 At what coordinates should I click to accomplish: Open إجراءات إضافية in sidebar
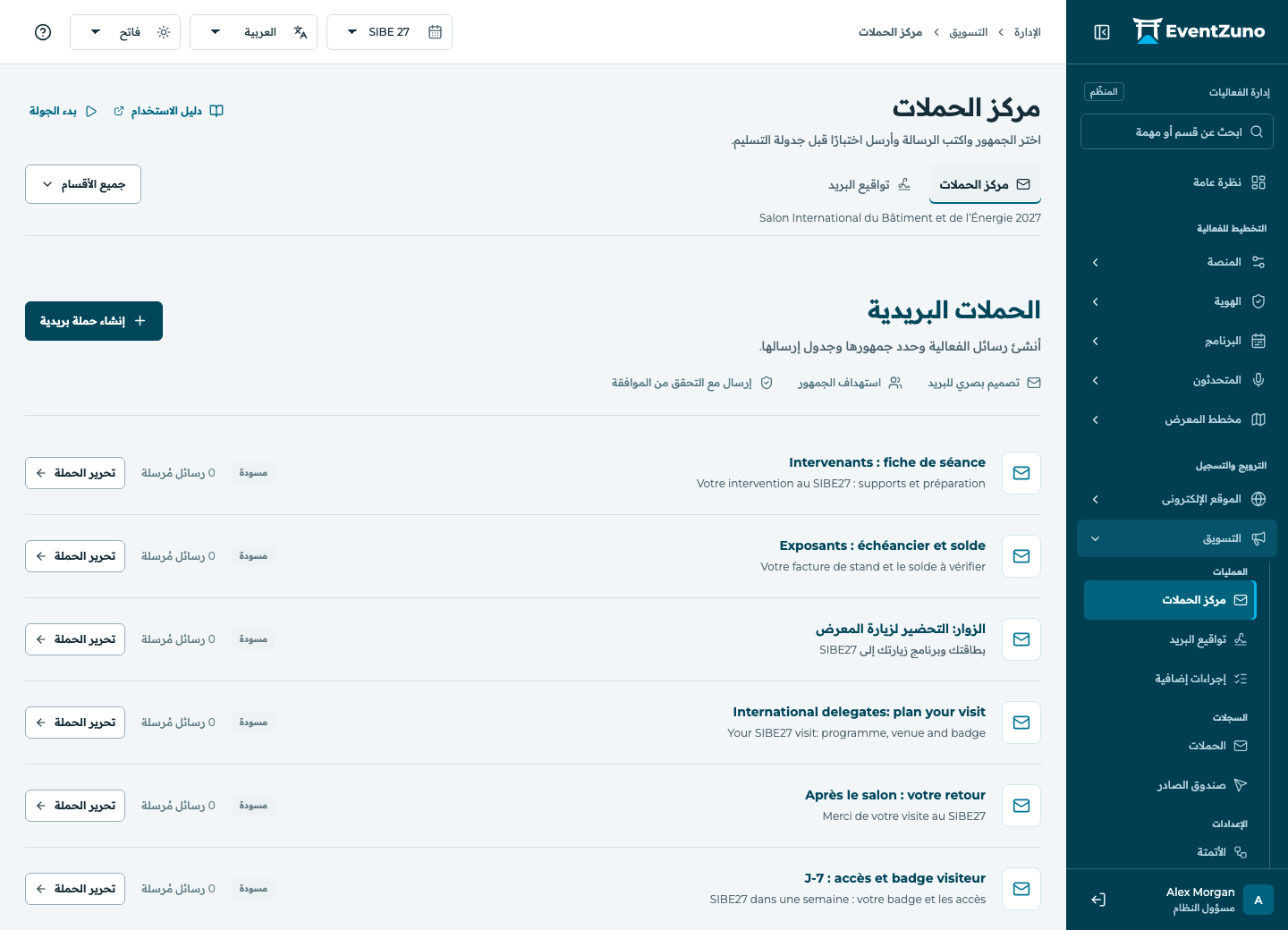coord(1170,679)
